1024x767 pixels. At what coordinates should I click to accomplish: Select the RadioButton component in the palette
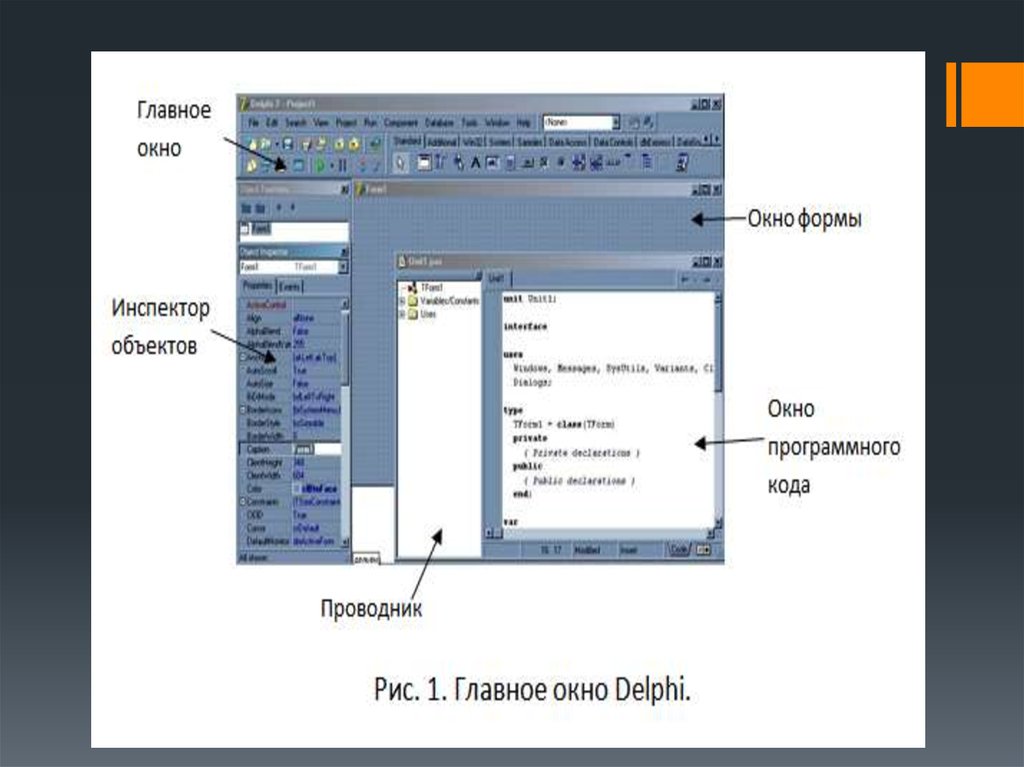561,163
